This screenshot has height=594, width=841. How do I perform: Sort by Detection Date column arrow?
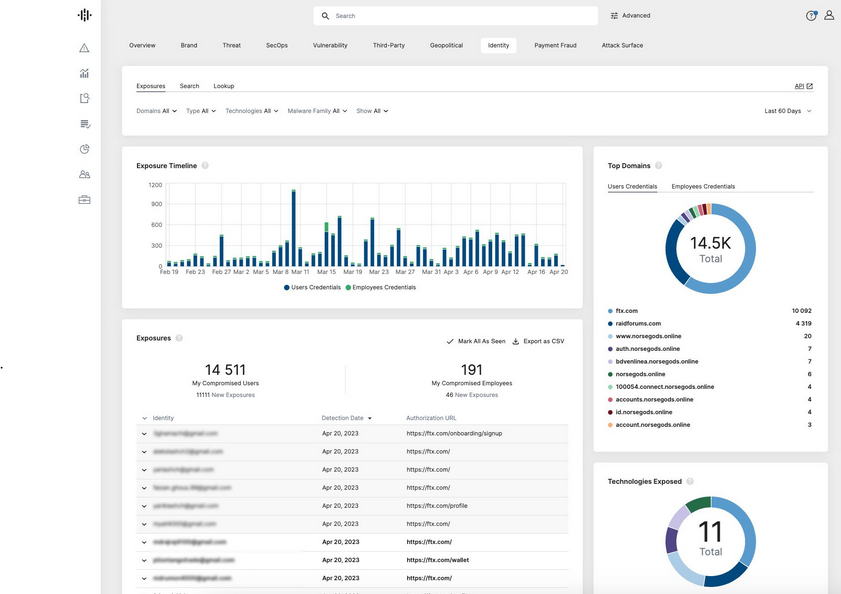tap(370, 418)
